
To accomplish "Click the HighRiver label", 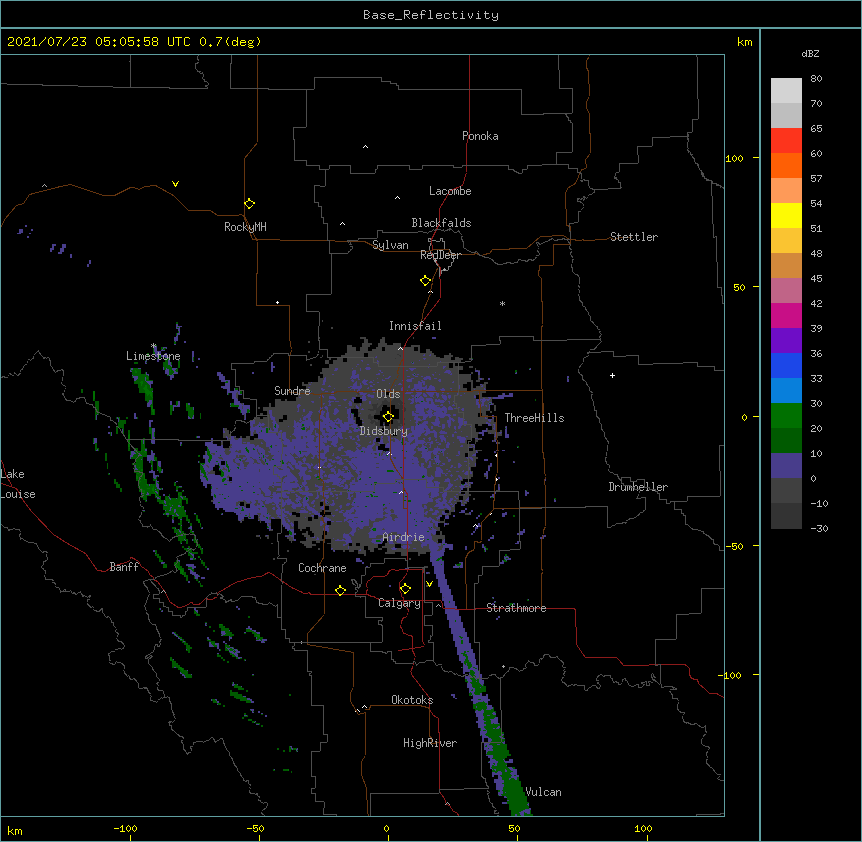I will point(430,743).
